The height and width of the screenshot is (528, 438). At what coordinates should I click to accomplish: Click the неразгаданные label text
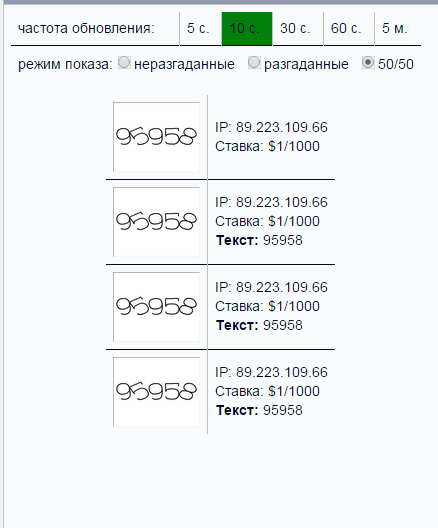click(x=184, y=64)
